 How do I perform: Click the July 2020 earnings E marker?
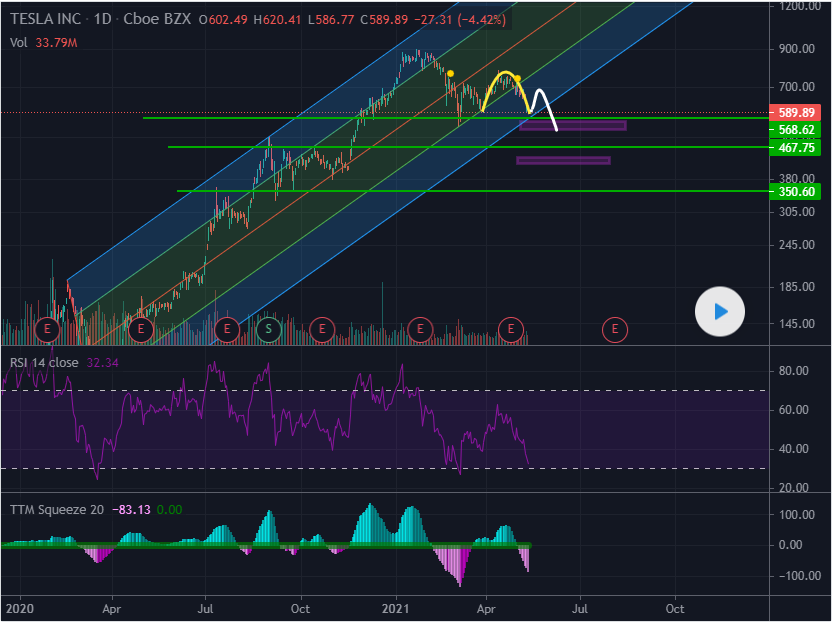[x=227, y=328]
